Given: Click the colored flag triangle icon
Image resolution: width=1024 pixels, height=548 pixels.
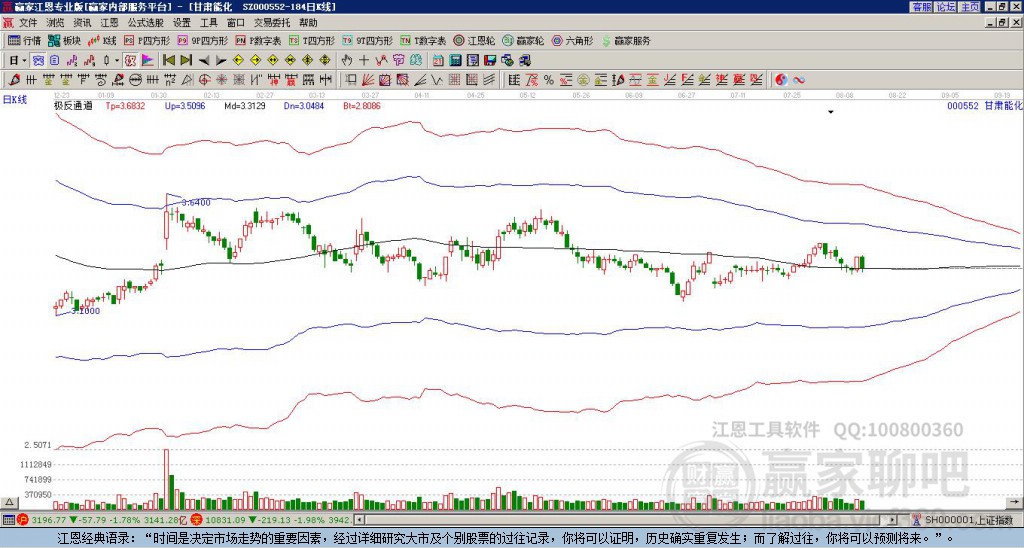Looking at the screenshot, I should coord(148,61).
